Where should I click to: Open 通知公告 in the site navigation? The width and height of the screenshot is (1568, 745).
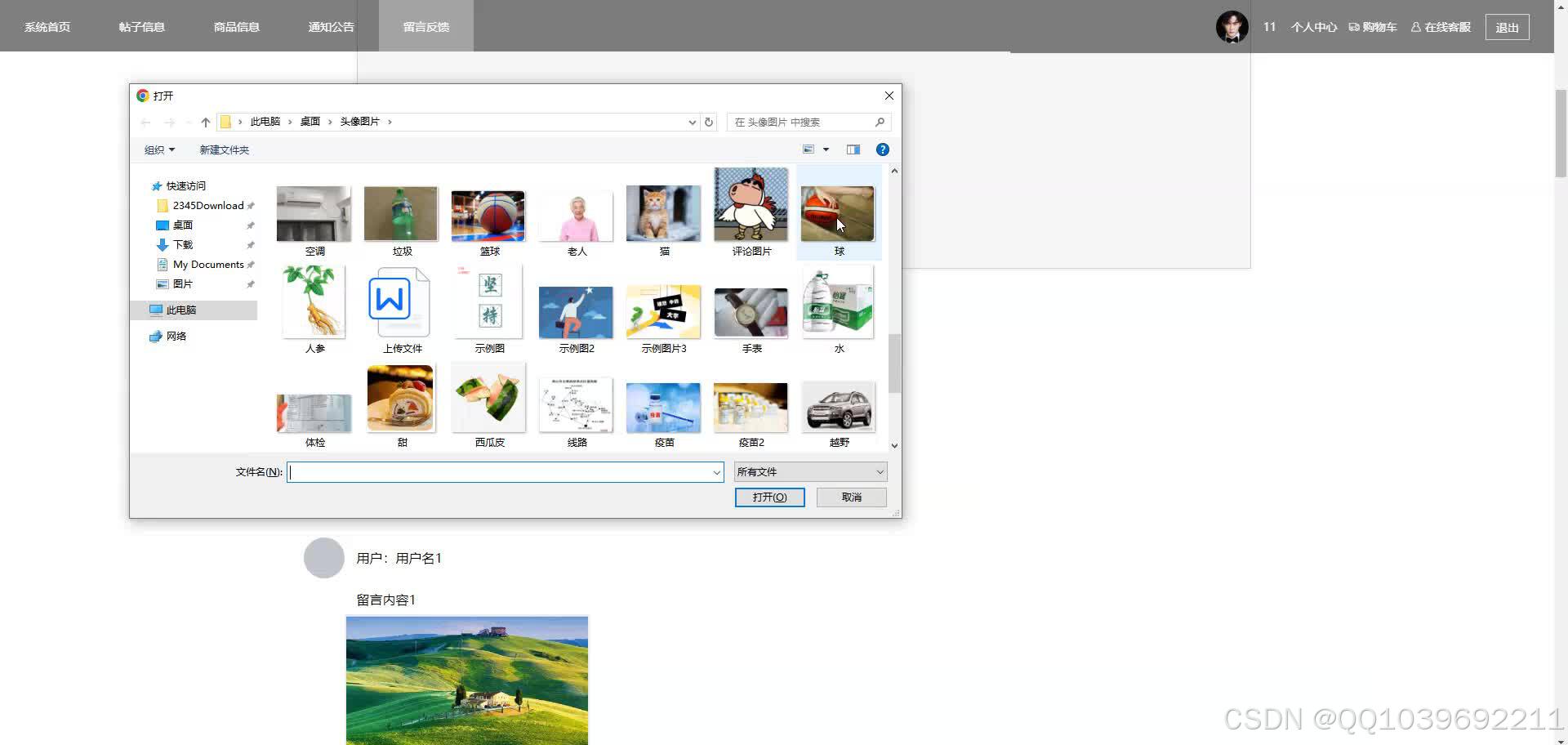(x=332, y=27)
